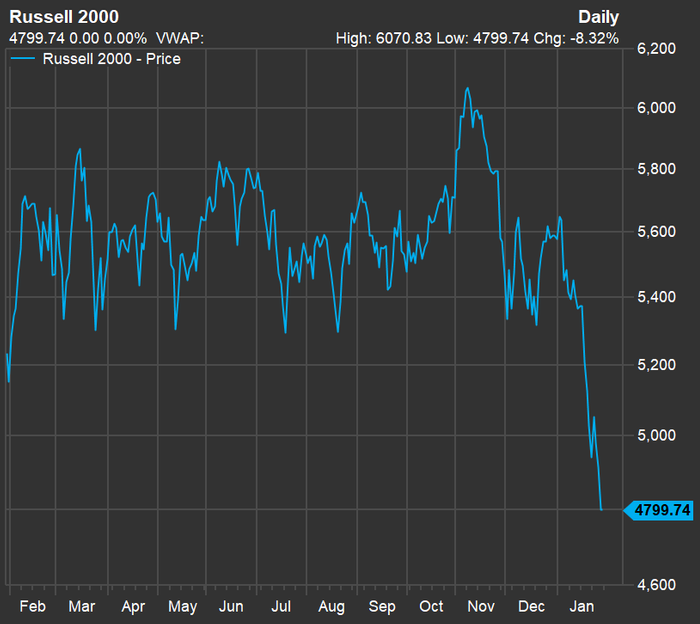Click the VWAP label
The image size is (700, 624).
pyautogui.click(x=180, y=38)
